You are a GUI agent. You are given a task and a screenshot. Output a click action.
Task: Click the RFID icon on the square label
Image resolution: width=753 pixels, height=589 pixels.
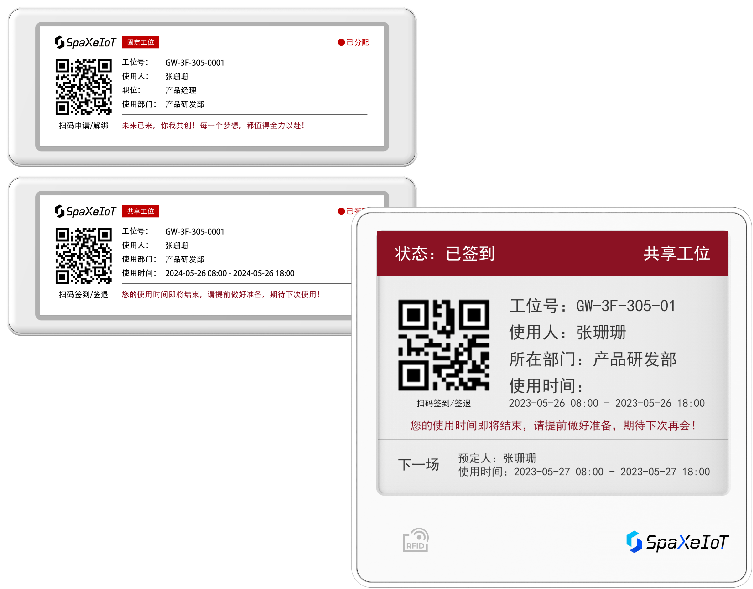tap(416, 540)
